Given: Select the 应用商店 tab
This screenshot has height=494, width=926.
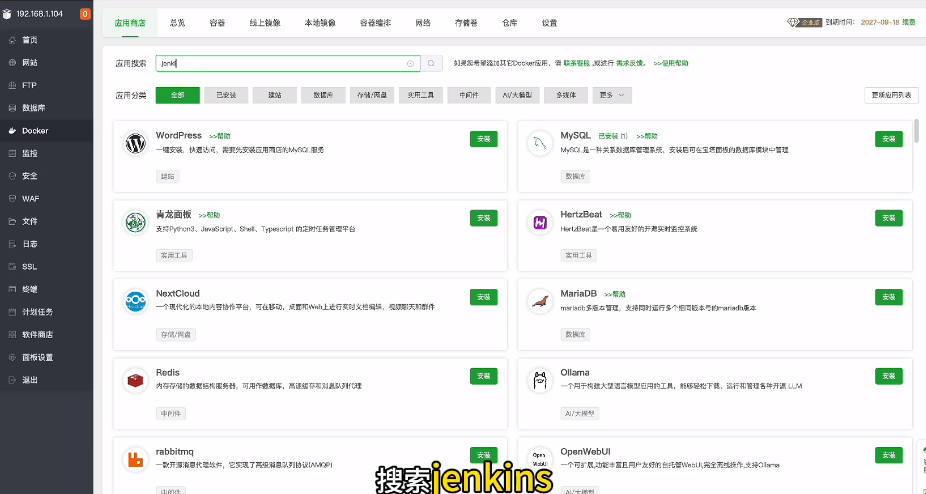Looking at the screenshot, I should point(130,23).
